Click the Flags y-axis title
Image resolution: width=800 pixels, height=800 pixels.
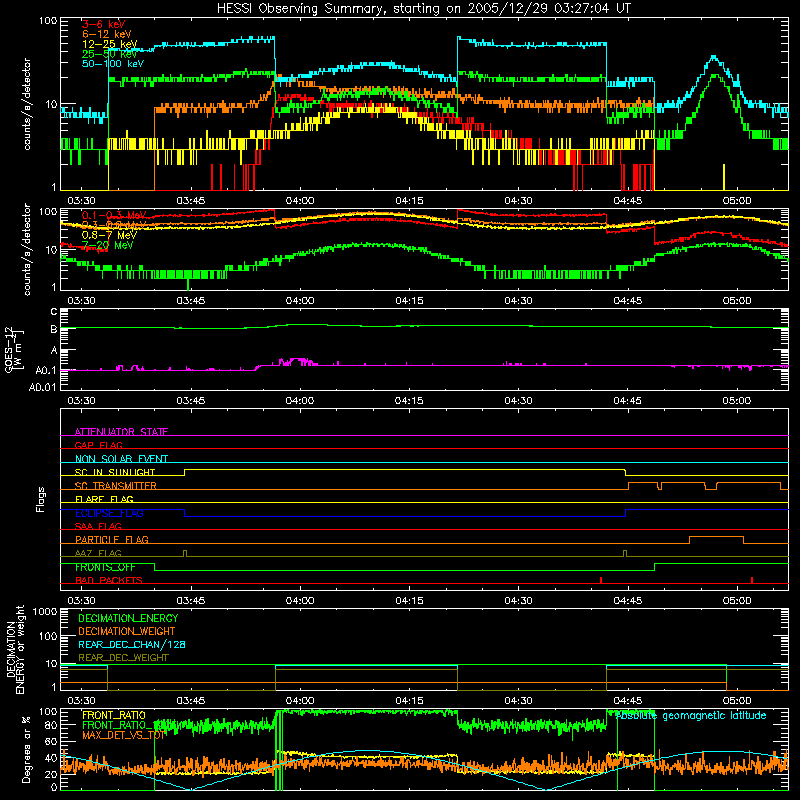coord(41,499)
